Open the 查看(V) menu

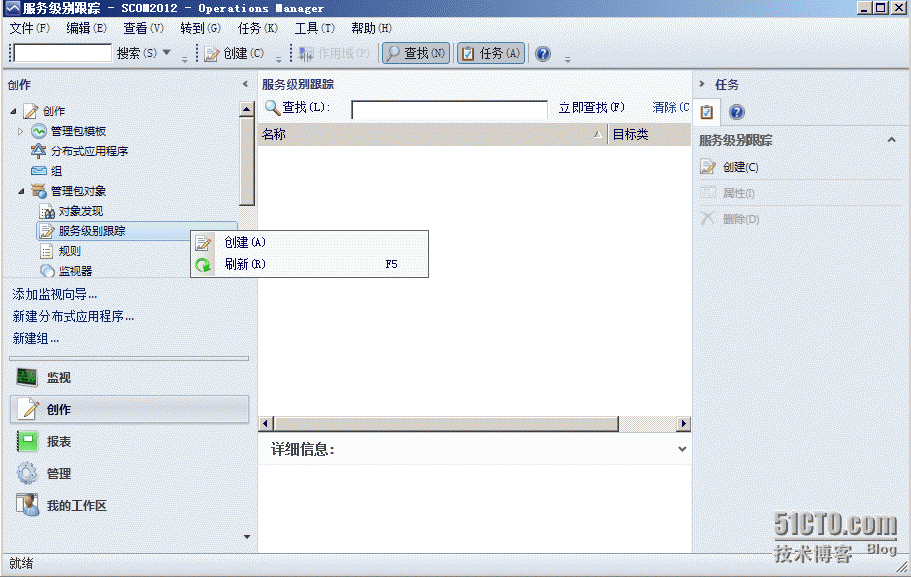pos(144,28)
